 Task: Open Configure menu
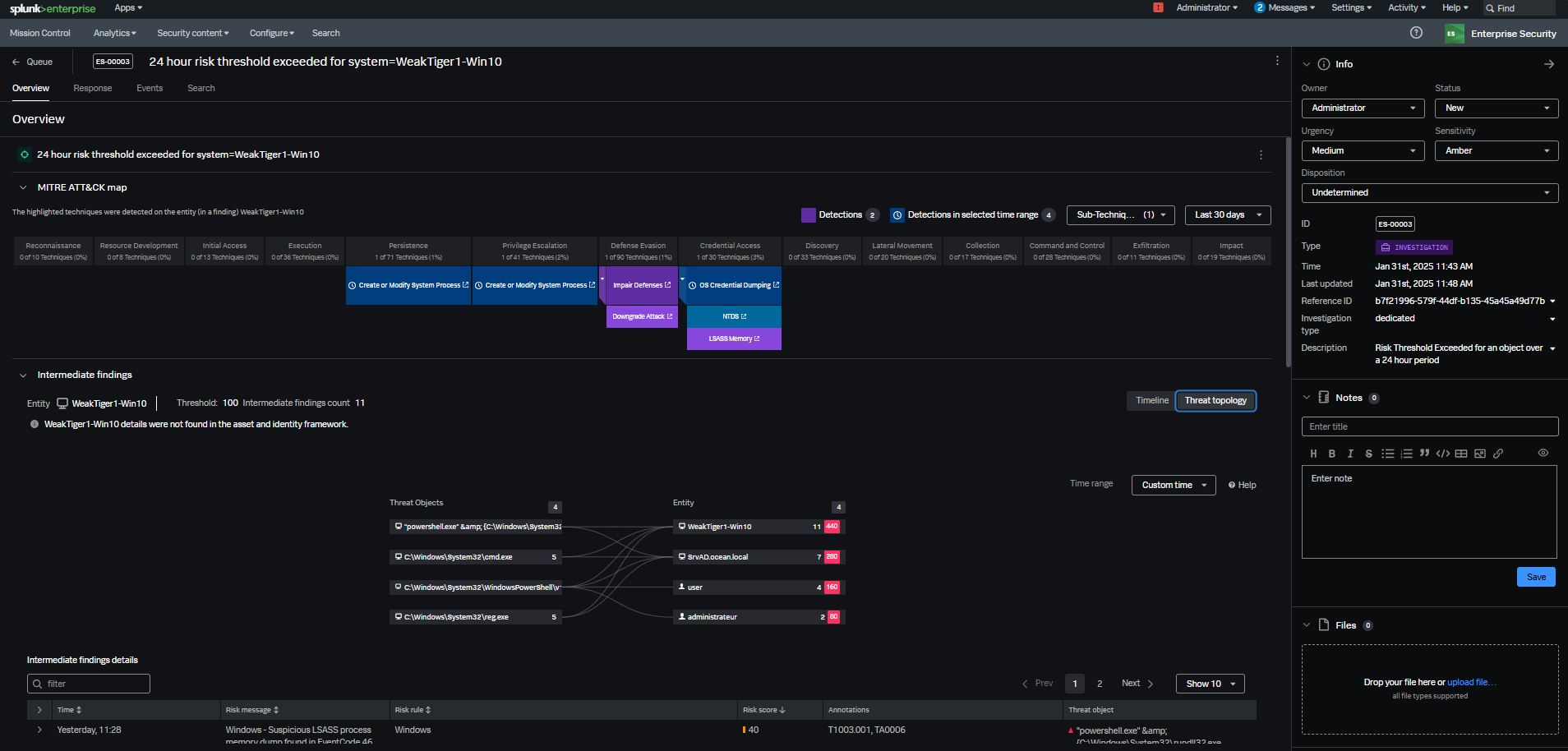(273, 33)
